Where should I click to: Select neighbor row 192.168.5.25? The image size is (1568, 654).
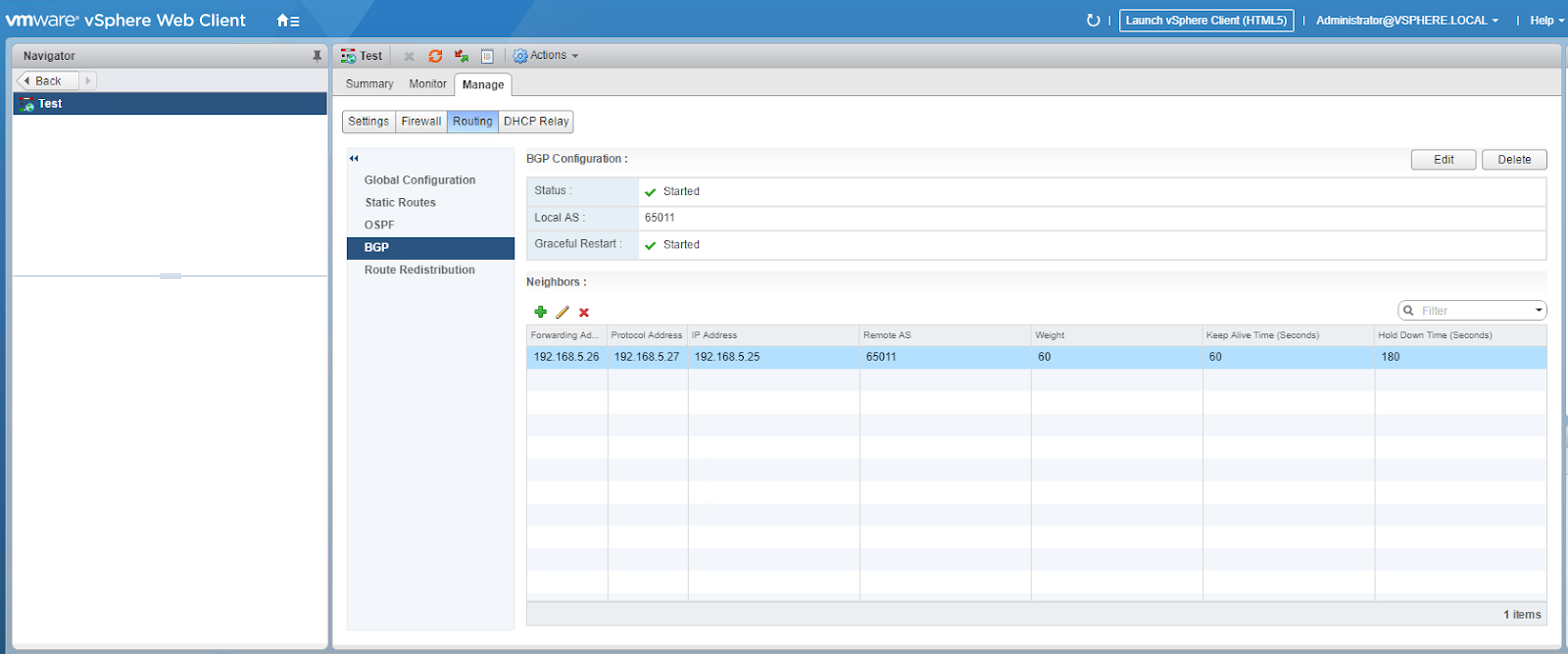727,357
